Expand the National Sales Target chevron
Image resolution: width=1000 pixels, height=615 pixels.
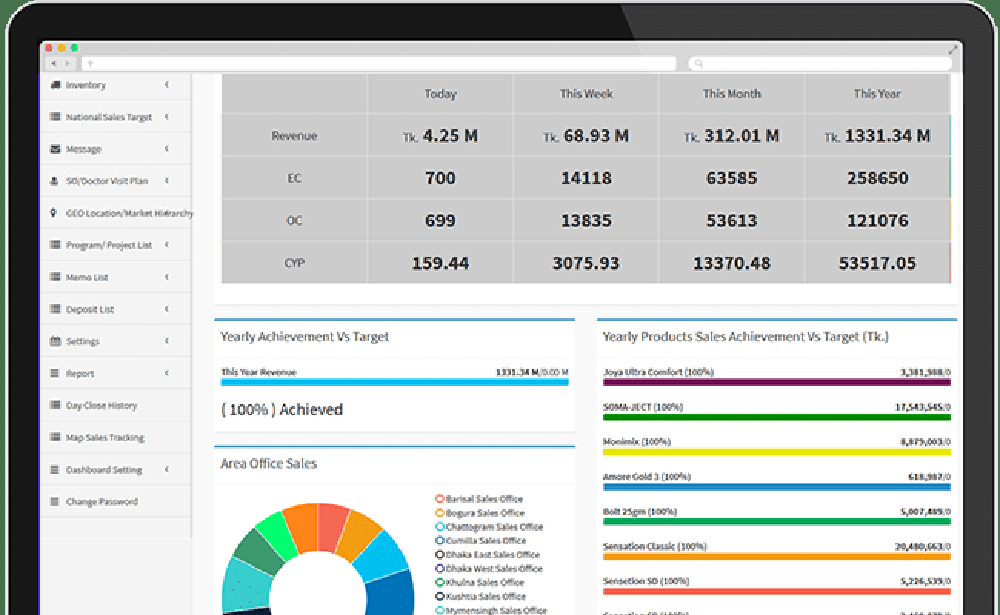click(167, 116)
